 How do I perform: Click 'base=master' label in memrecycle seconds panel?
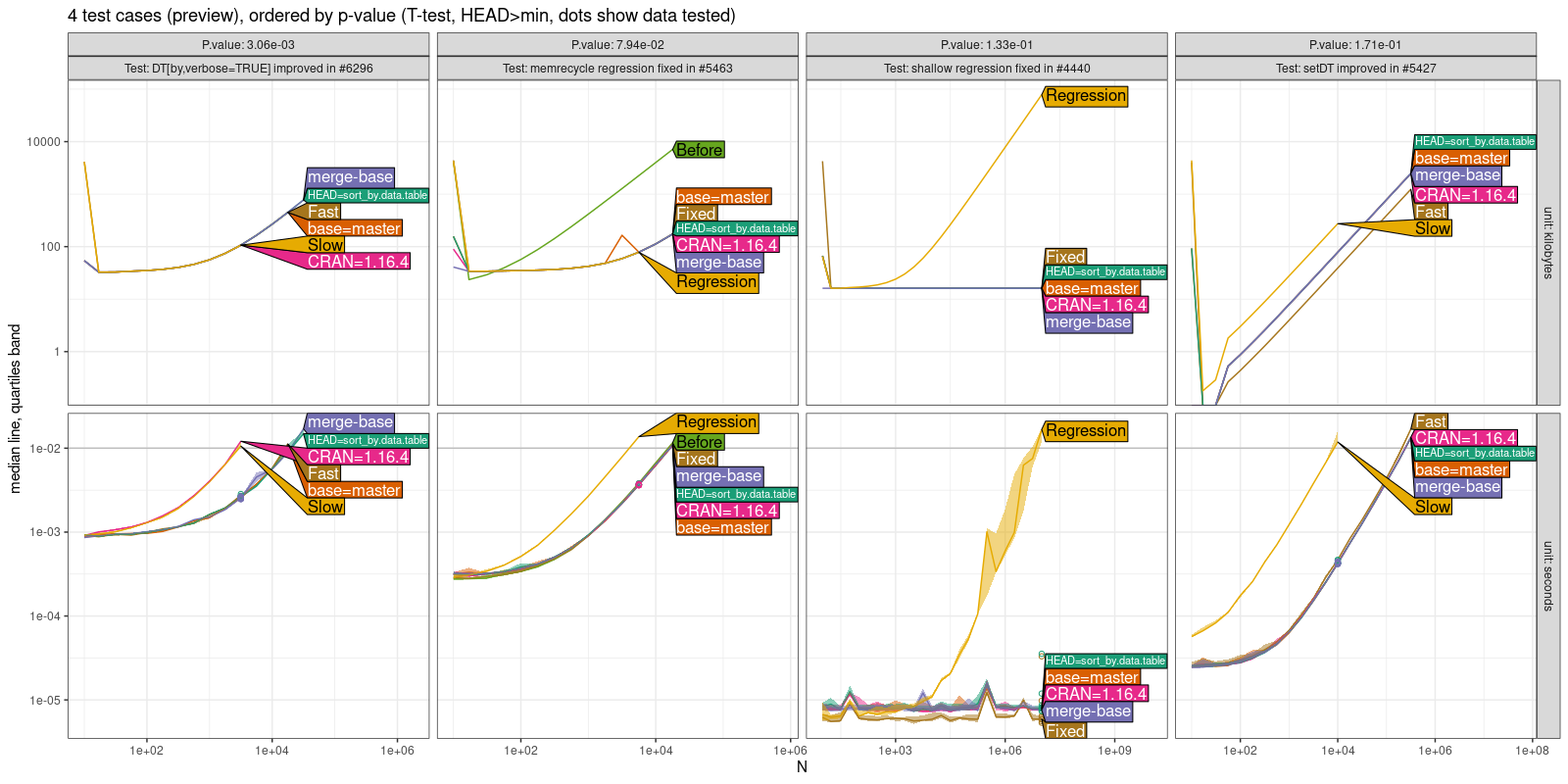point(723,527)
